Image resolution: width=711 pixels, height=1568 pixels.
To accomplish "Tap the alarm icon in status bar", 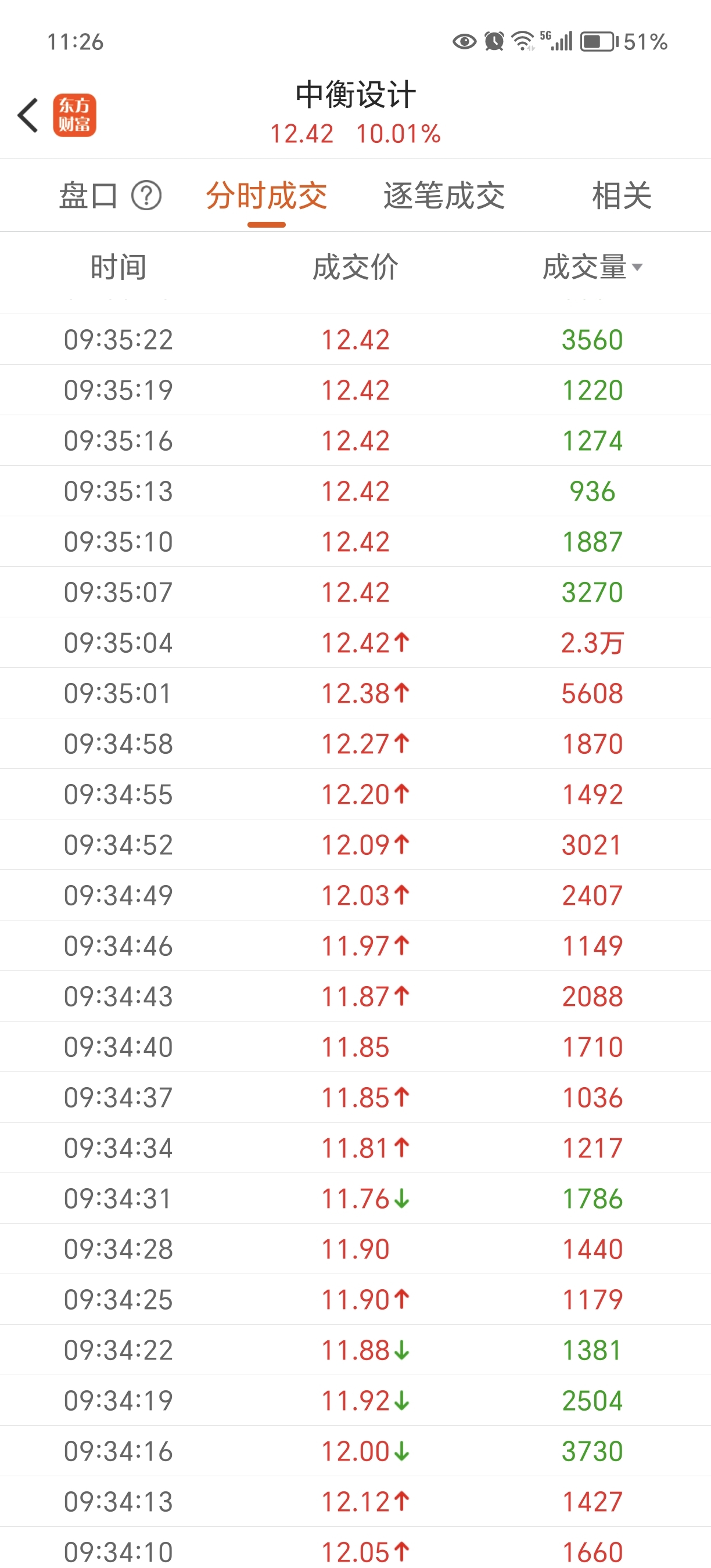I will pos(494,41).
